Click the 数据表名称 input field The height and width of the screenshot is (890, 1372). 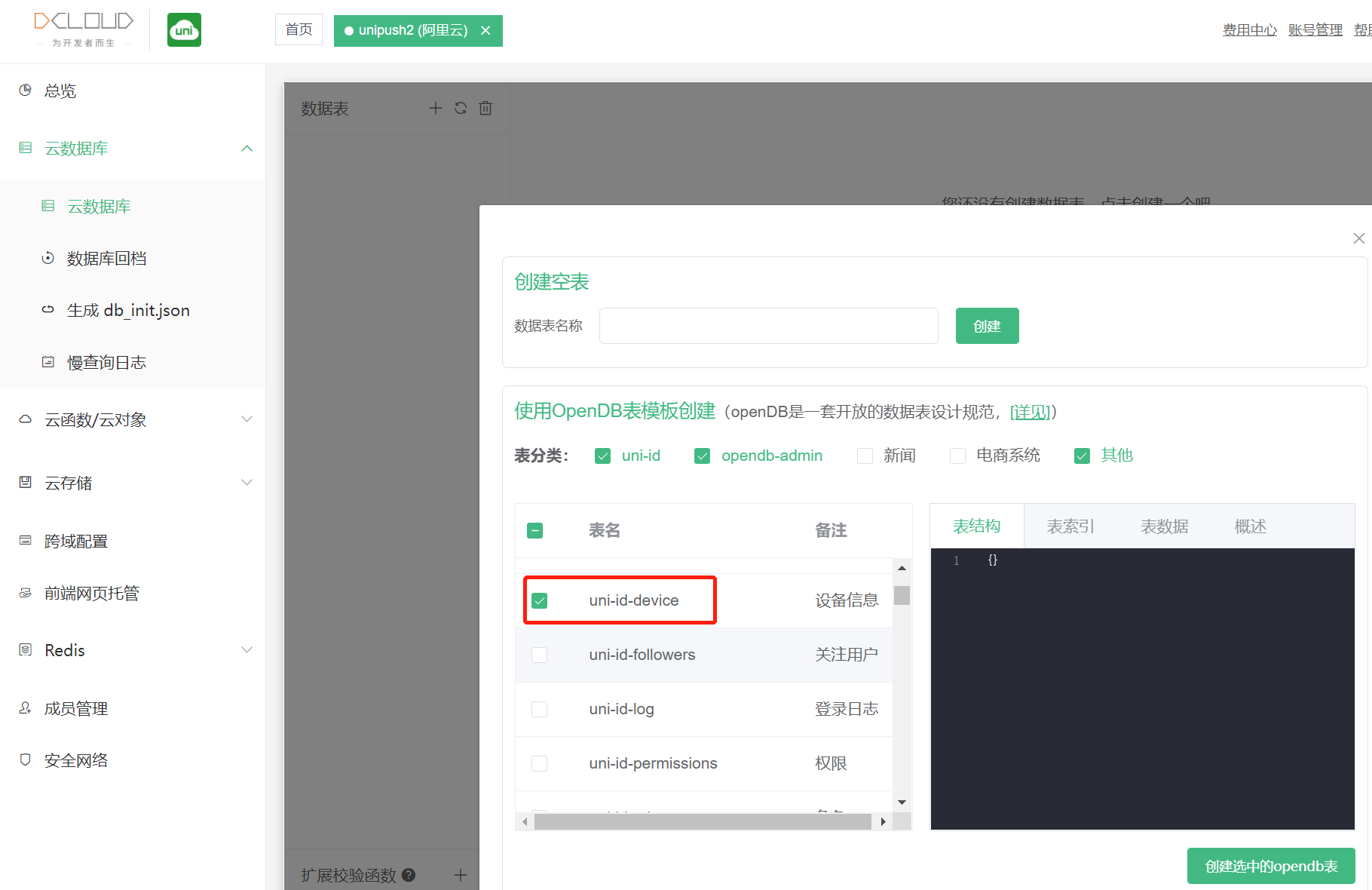coord(768,326)
